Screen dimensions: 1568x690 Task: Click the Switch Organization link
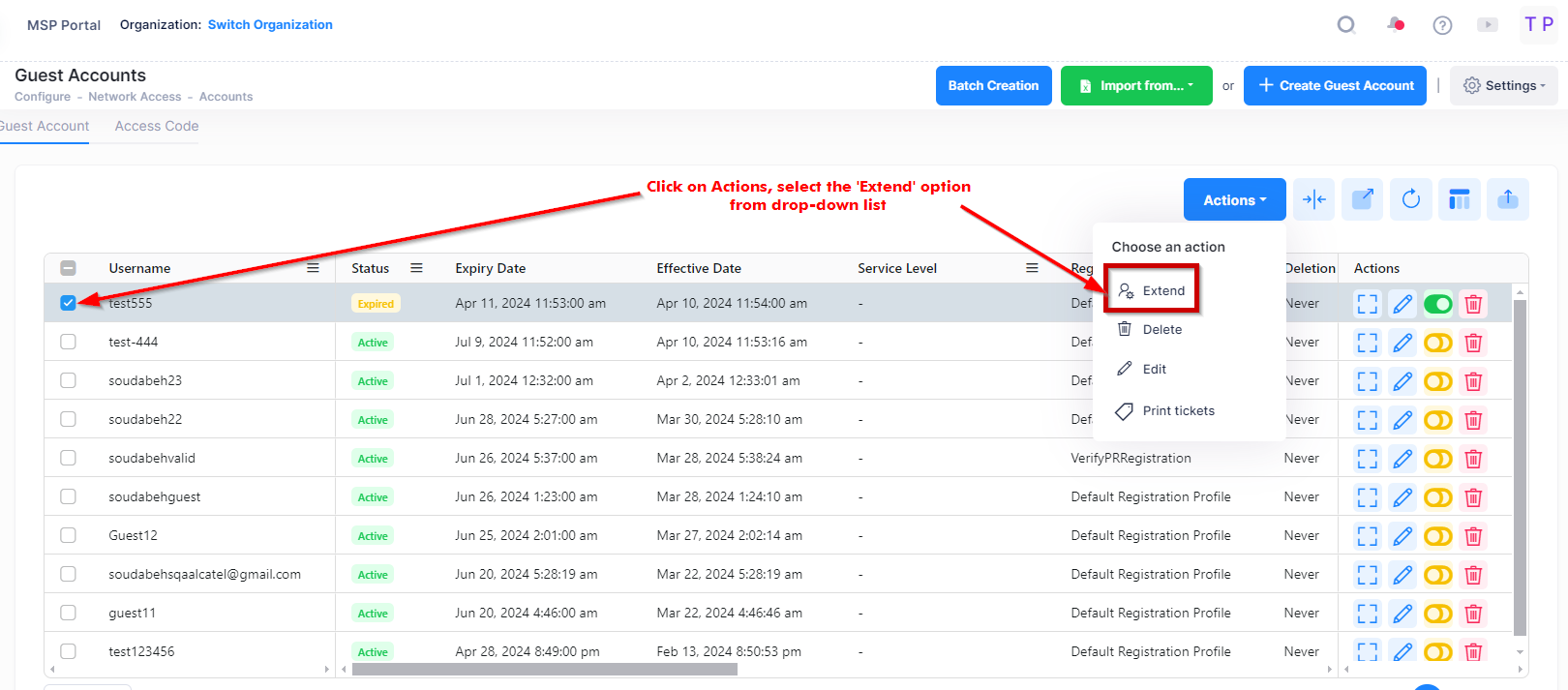[270, 25]
